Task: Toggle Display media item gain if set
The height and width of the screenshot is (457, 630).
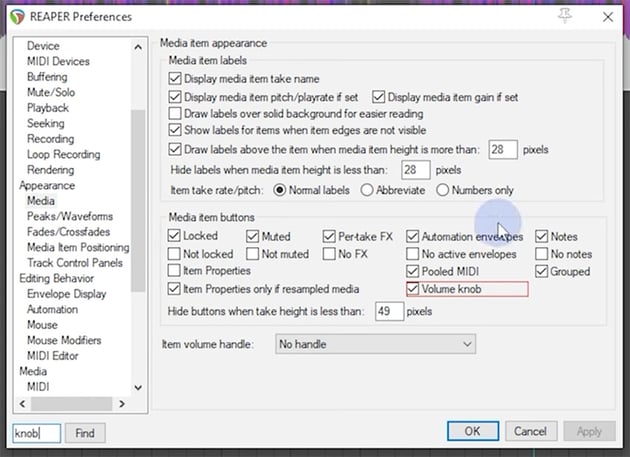Action: coord(378,97)
